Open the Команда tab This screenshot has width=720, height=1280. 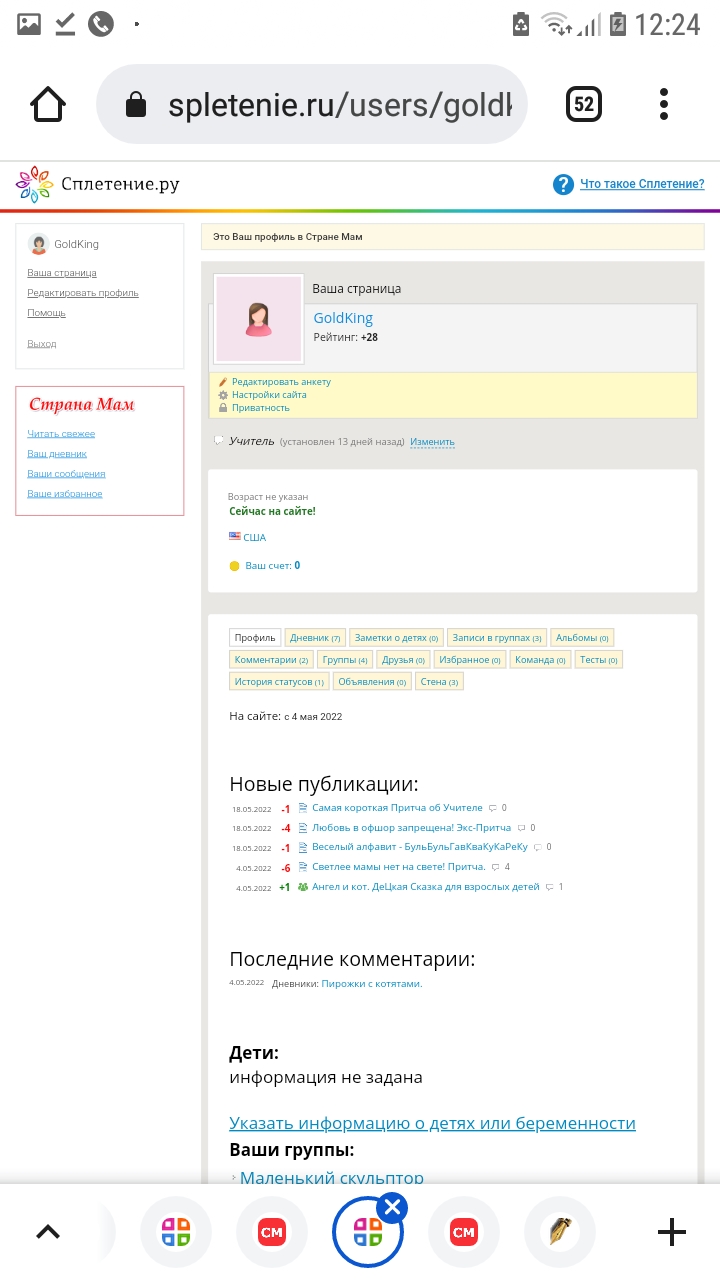click(541, 659)
